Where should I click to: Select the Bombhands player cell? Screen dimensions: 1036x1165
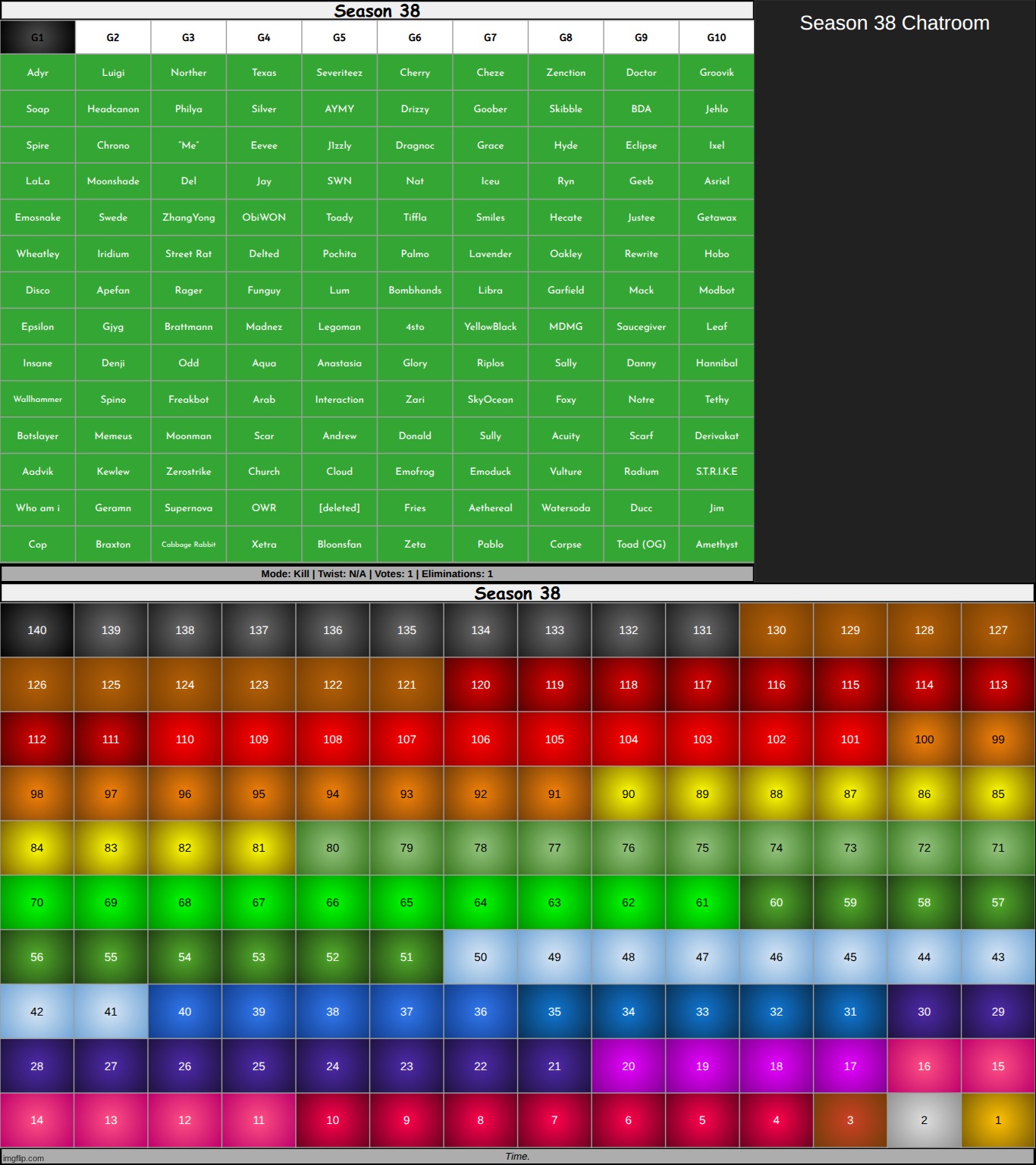(x=415, y=290)
